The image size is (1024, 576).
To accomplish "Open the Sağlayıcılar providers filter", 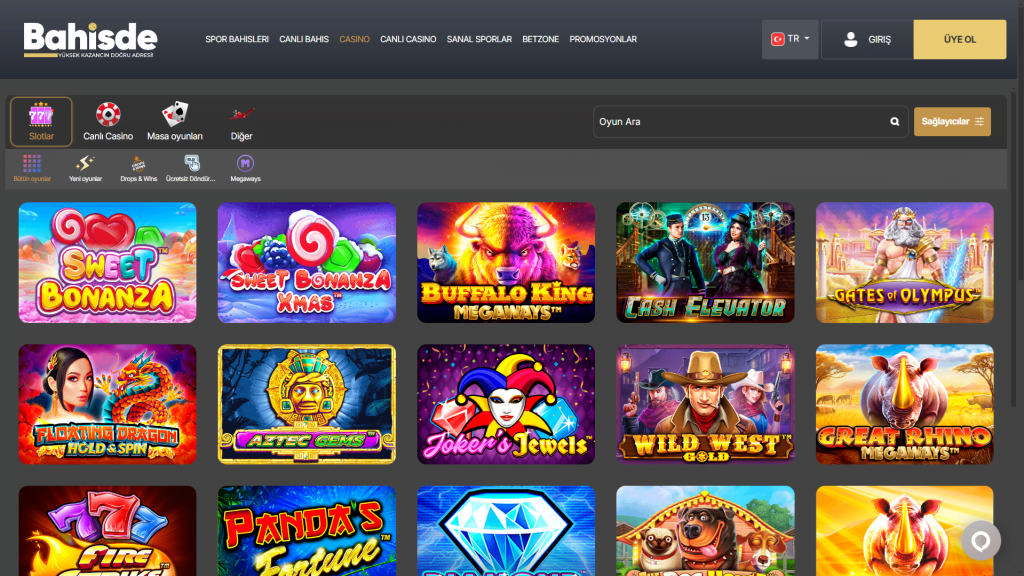I will pos(952,122).
